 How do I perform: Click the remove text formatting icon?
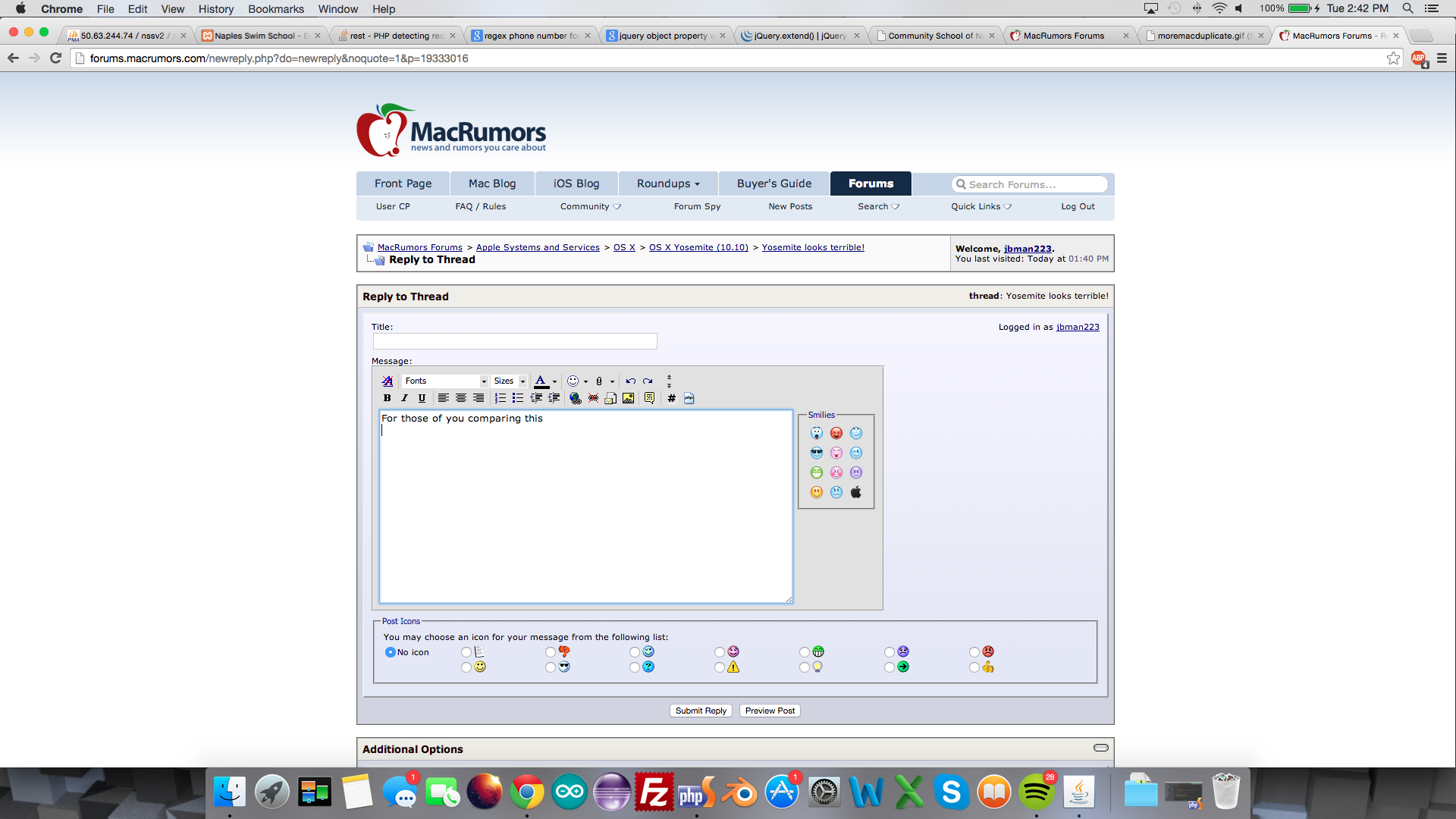pos(388,381)
